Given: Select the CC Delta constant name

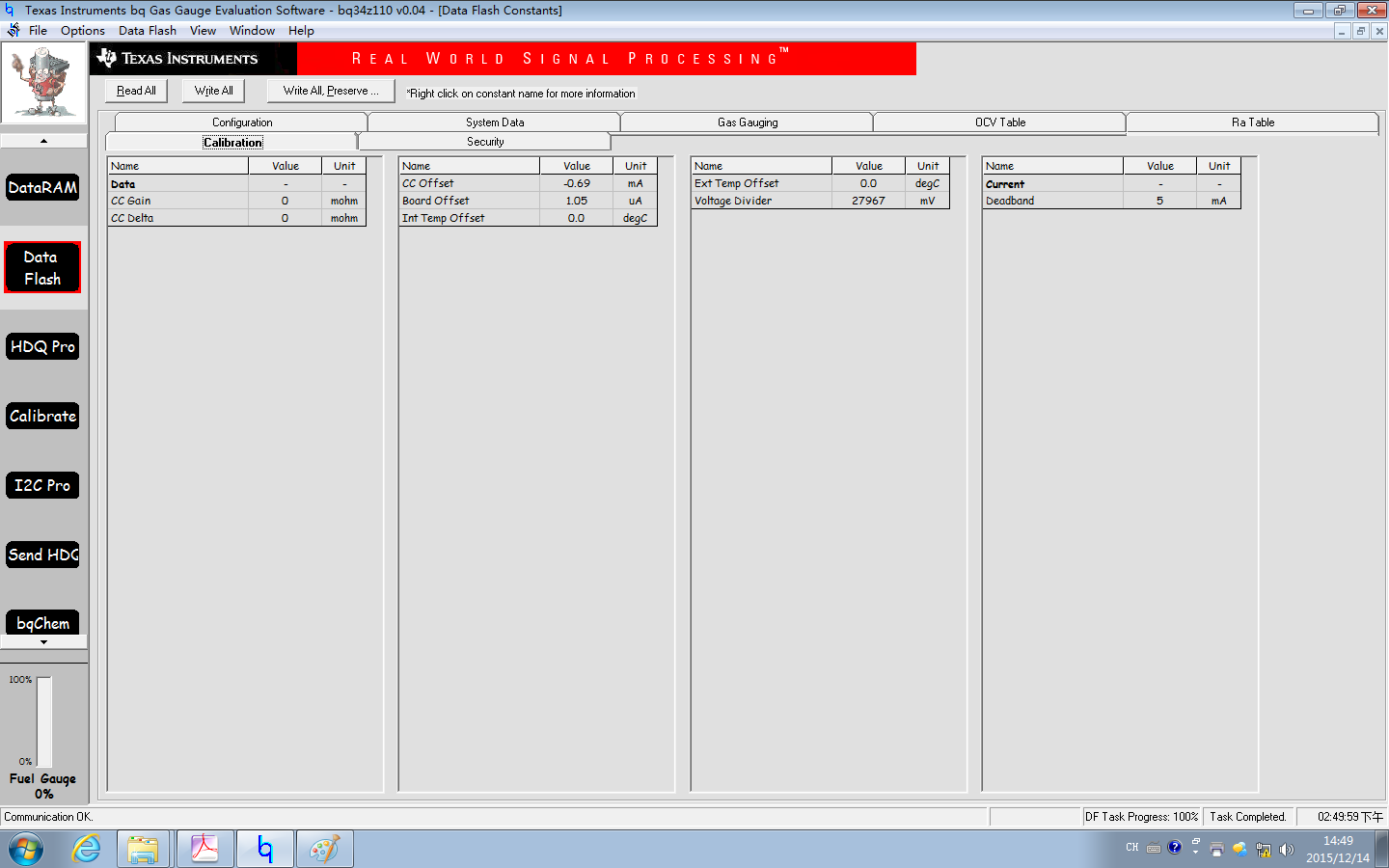Looking at the screenshot, I should pos(132,218).
